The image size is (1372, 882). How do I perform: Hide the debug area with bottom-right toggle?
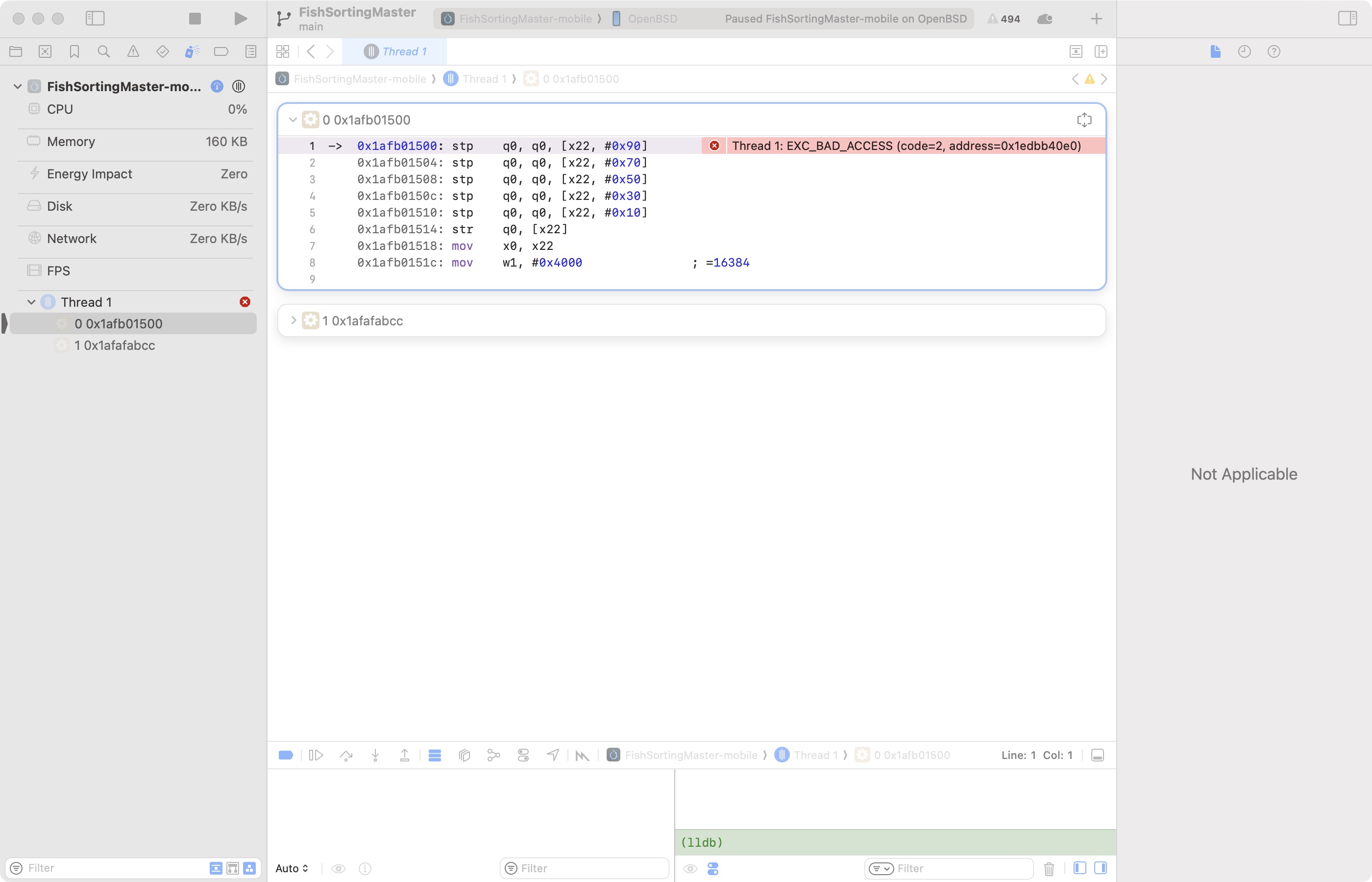1097,755
